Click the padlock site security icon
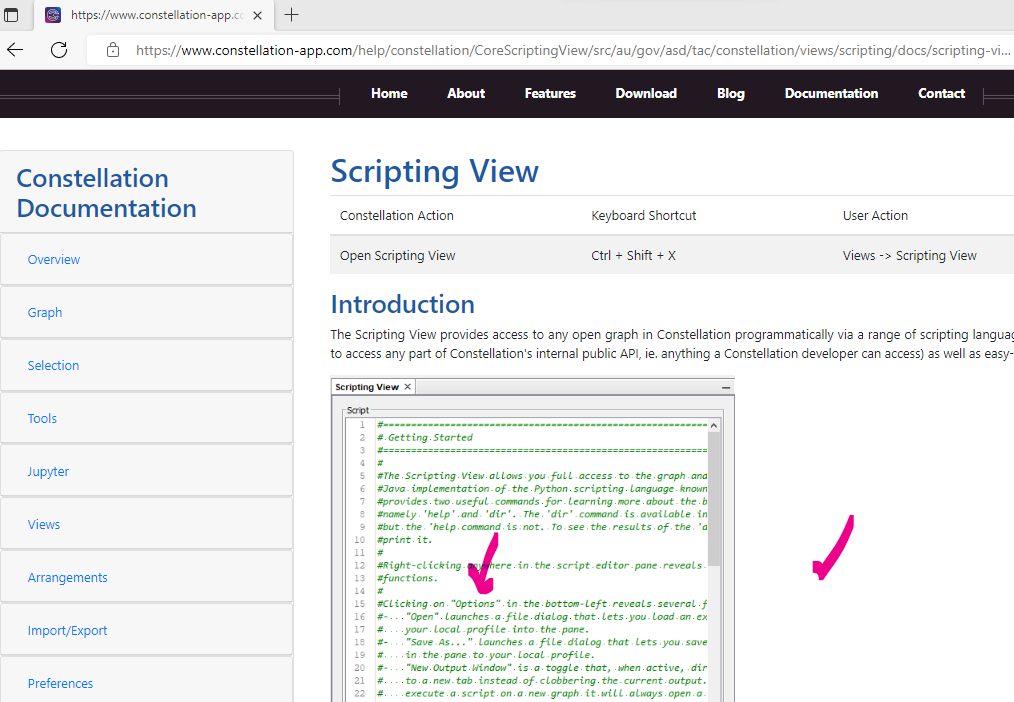Image resolution: width=1014 pixels, height=702 pixels. click(113, 50)
